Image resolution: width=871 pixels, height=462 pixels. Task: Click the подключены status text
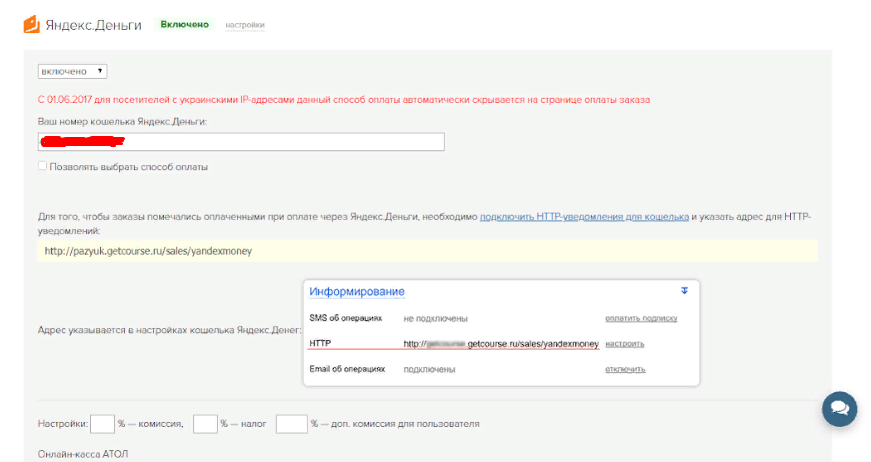429,369
